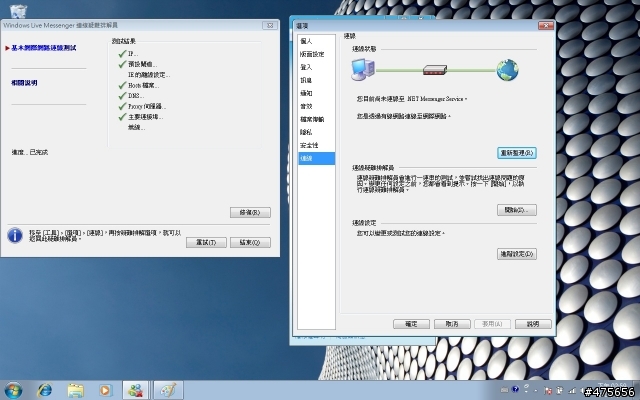Switch to Paint on the taskbar
This screenshot has height=400, width=640.
click(169, 391)
